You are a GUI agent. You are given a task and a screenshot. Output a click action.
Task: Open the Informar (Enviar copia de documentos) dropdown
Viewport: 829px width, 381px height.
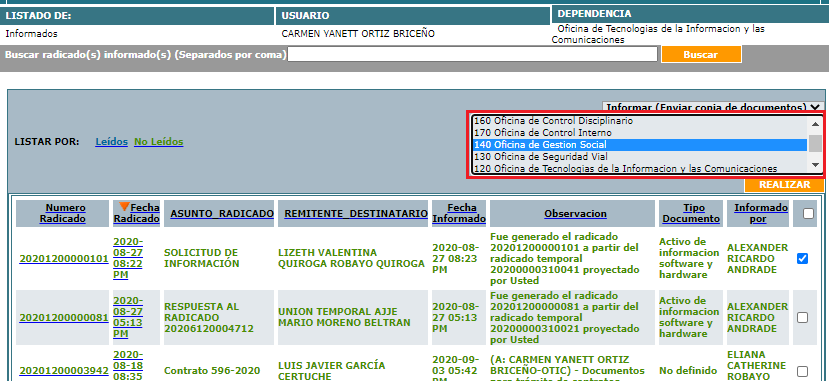pos(713,107)
